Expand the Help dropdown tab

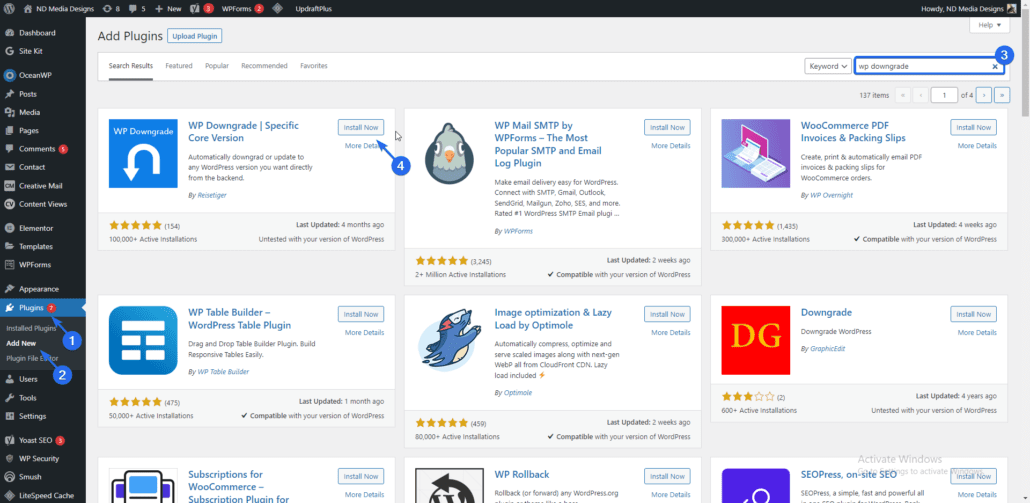[989, 25]
